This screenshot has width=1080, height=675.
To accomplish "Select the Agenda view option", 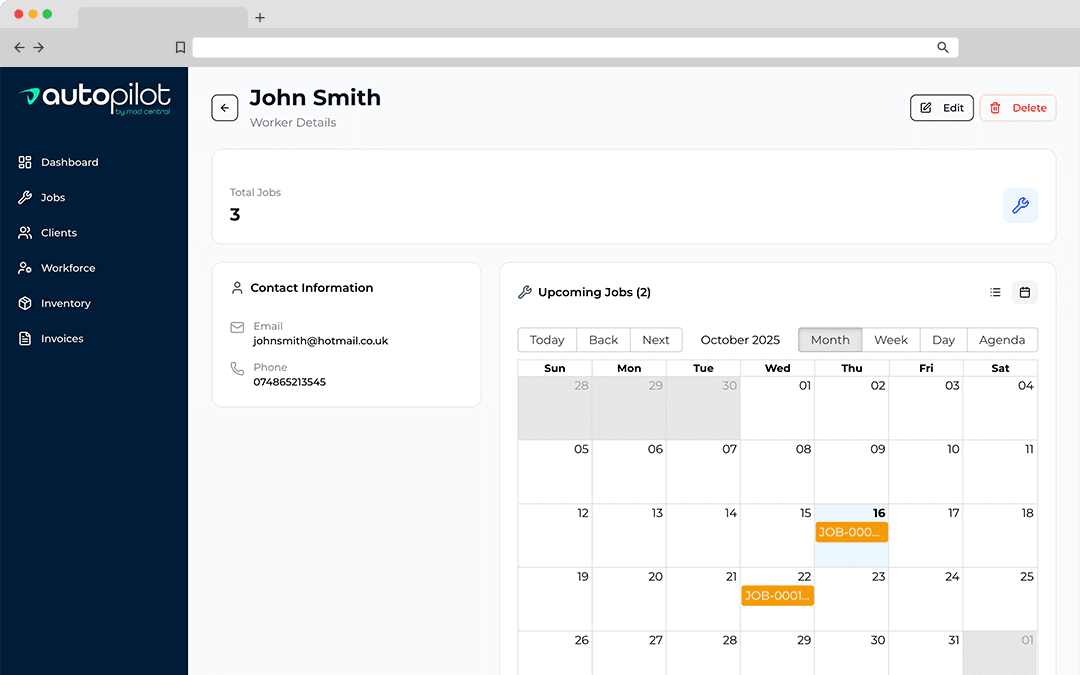I will coord(1001,340).
